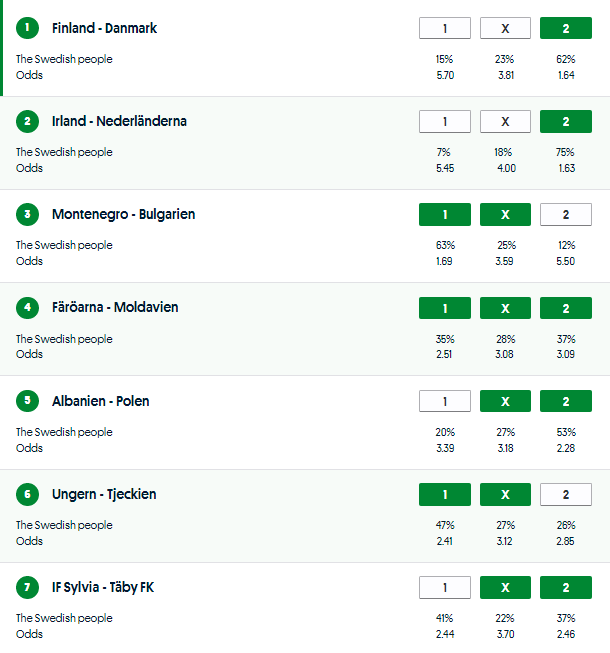Viewport: 610px width, 653px height.
Task: Select X for Irland - Nederländerna
Action: click(505, 121)
